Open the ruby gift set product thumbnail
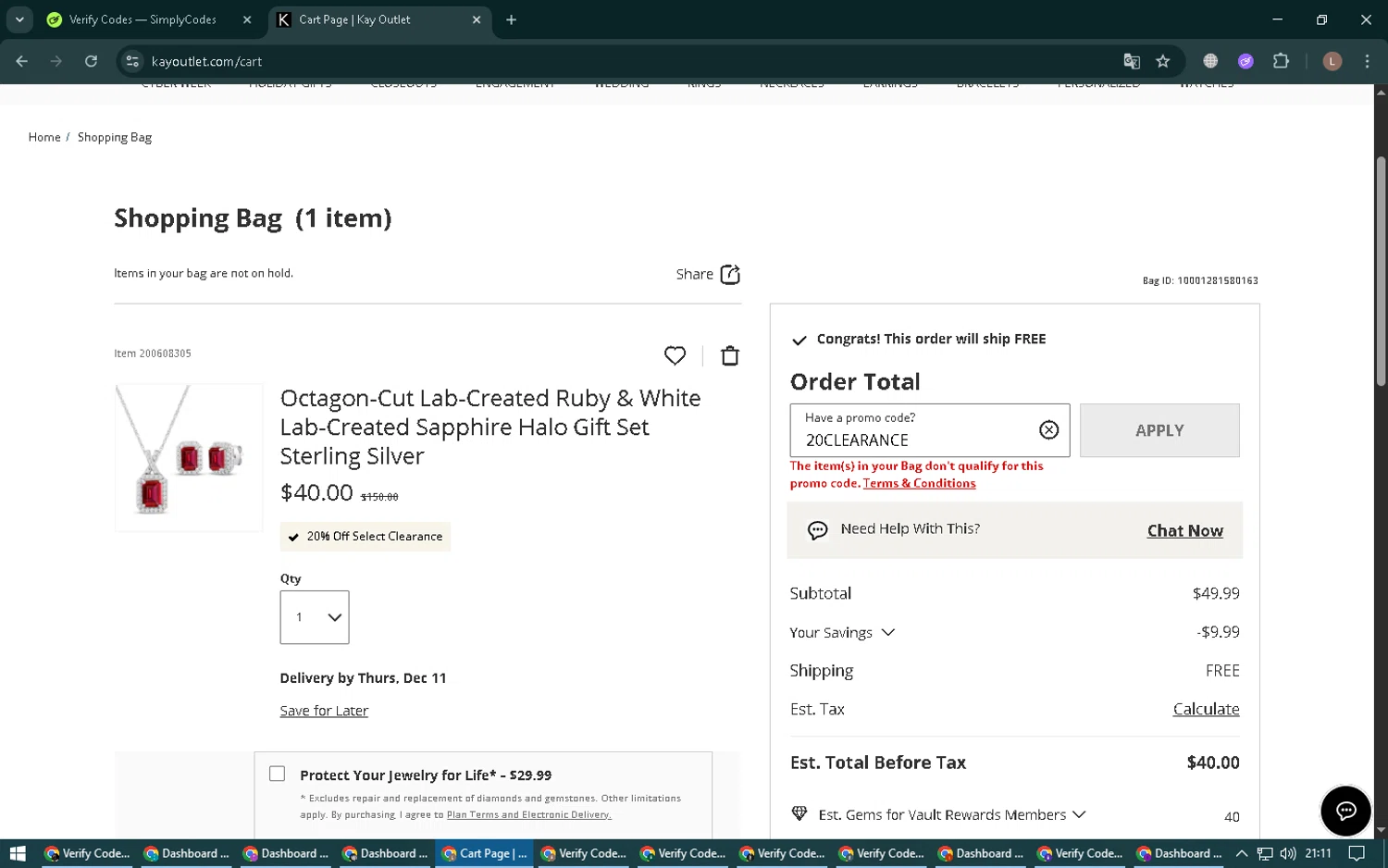Image resolution: width=1388 pixels, height=868 pixels. click(189, 457)
